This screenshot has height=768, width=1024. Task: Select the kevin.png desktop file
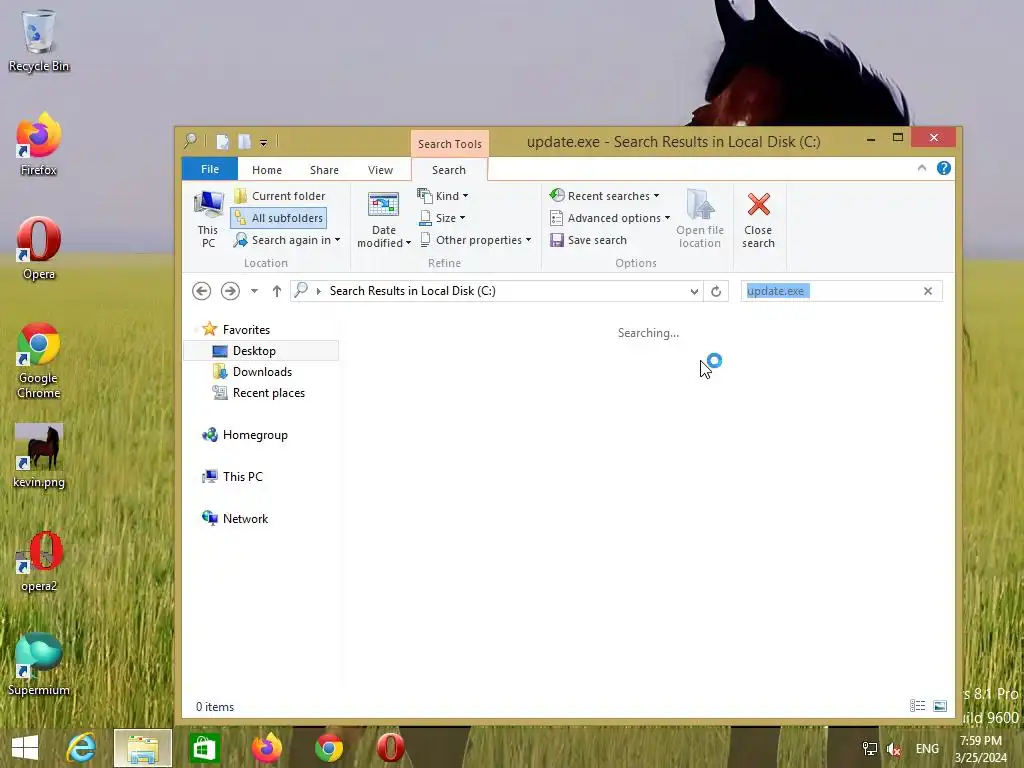(x=39, y=456)
